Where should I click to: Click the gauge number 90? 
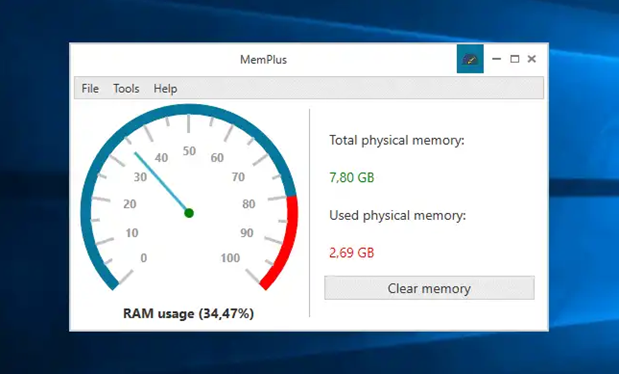pos(247,233)
